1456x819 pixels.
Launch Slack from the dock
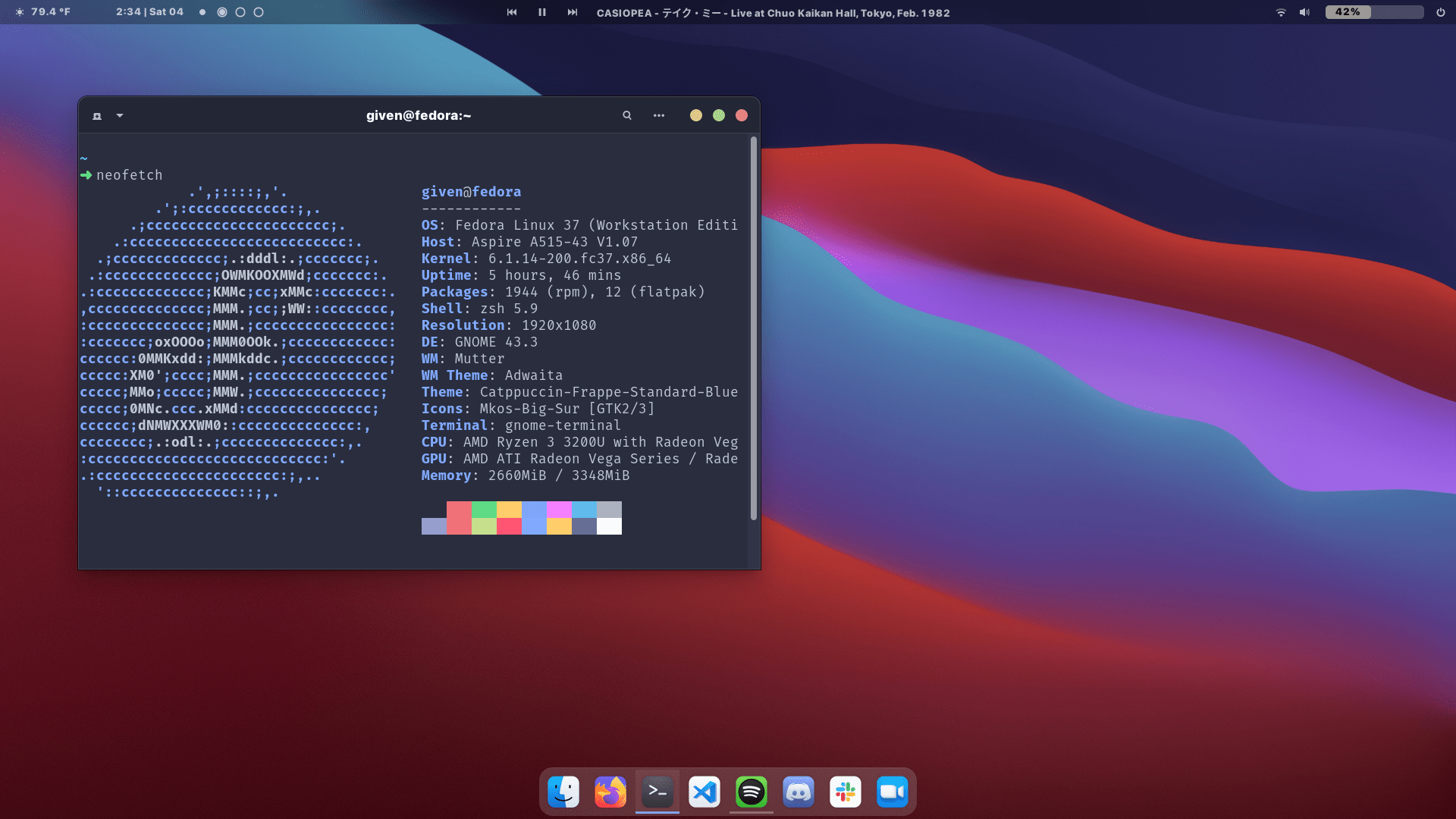point(846,792)
